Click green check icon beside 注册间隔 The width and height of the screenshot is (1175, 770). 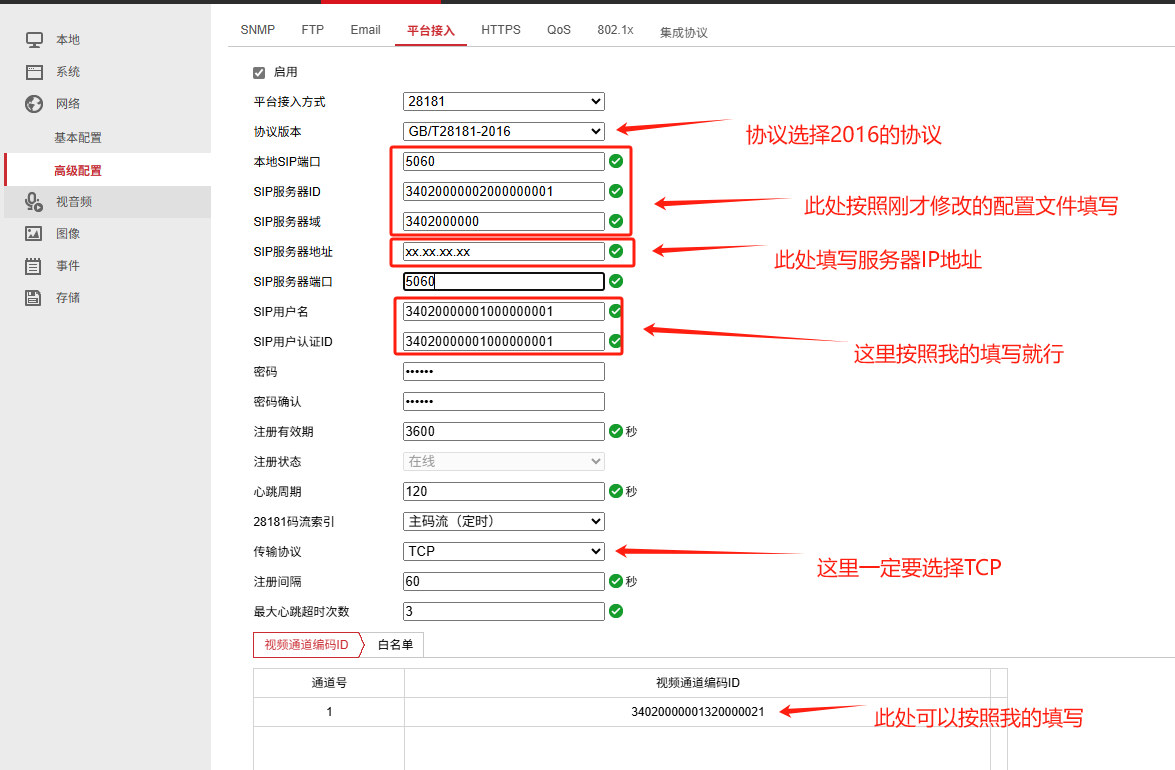click(x=616, y=580)
